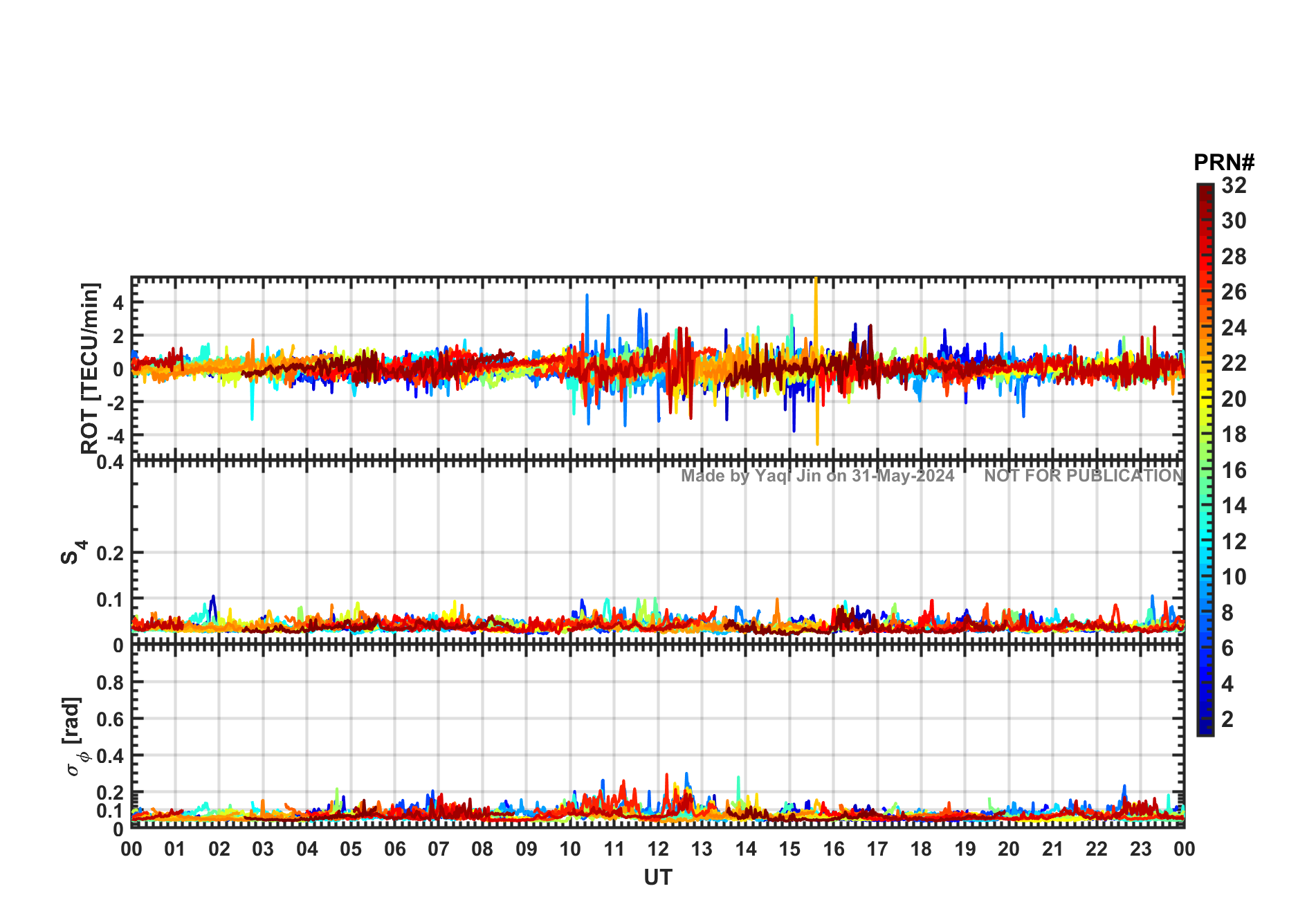Click the PRN# colorbar title
The width and height of the screenshot is (1316, 920).
pyautogui.click(x=1223, y=163)
